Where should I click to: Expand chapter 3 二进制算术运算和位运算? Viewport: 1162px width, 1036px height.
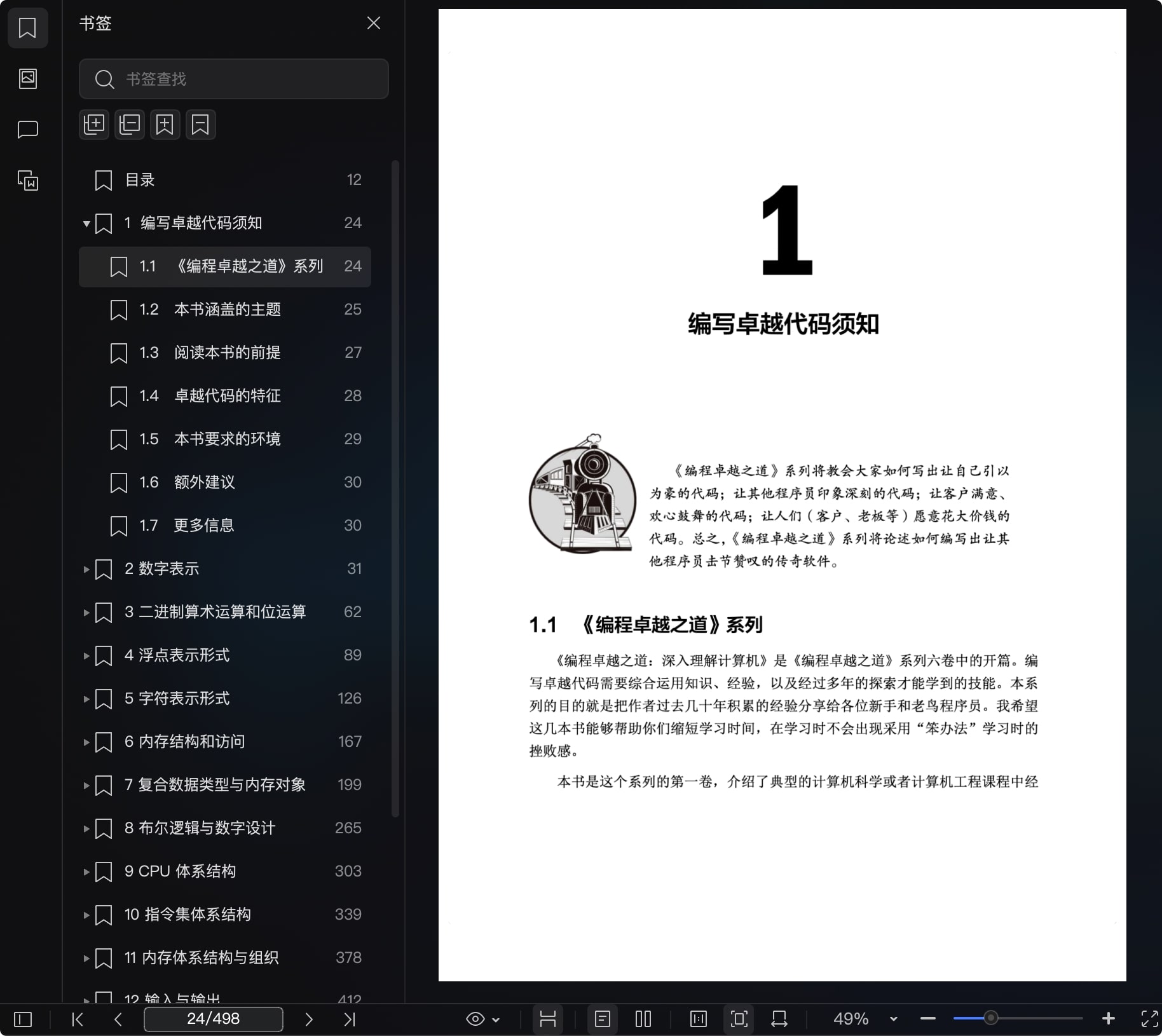pos(86,612)
